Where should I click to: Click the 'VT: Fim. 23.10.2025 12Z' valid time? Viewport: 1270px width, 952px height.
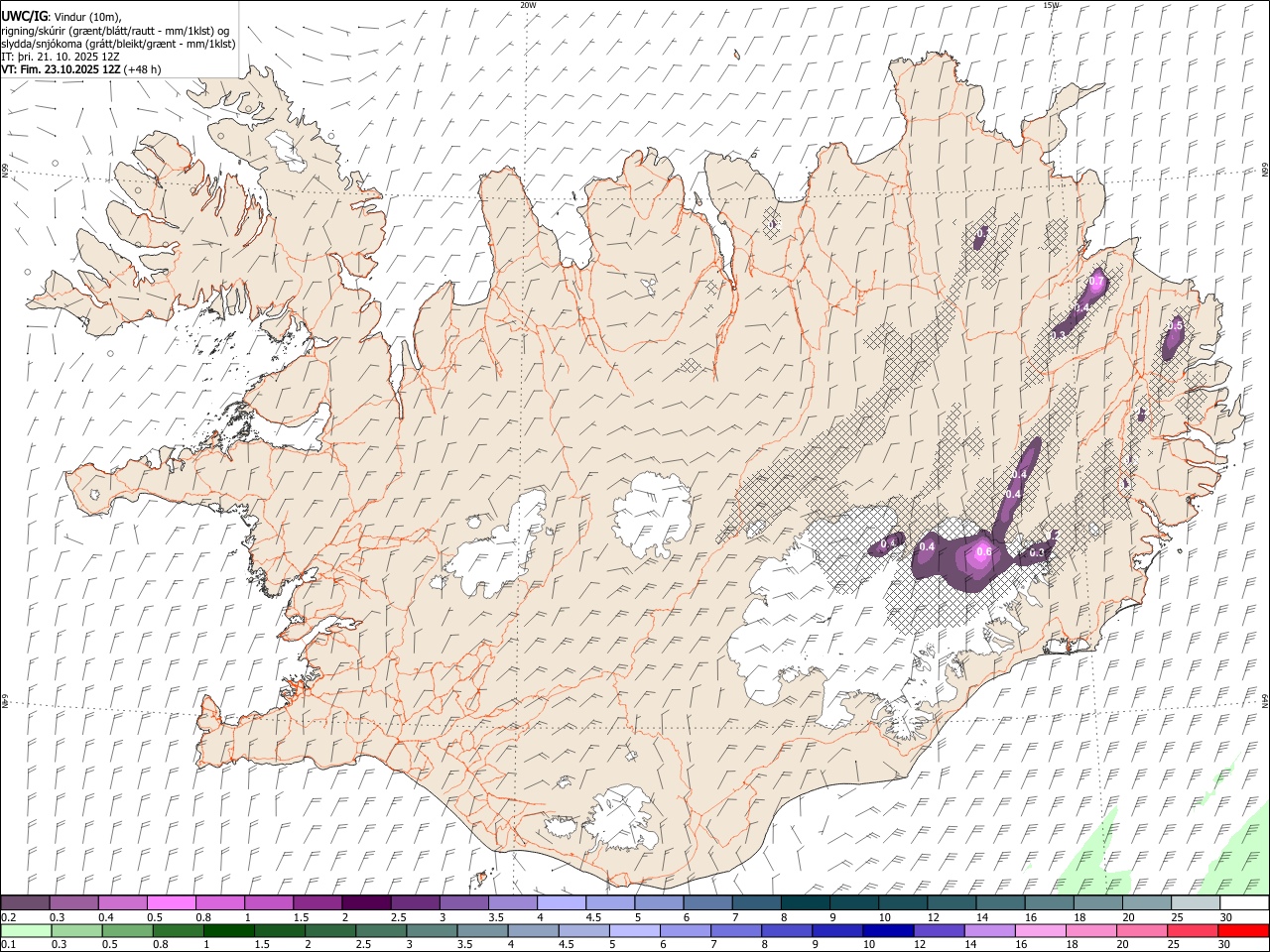click(x=62, y=69)
